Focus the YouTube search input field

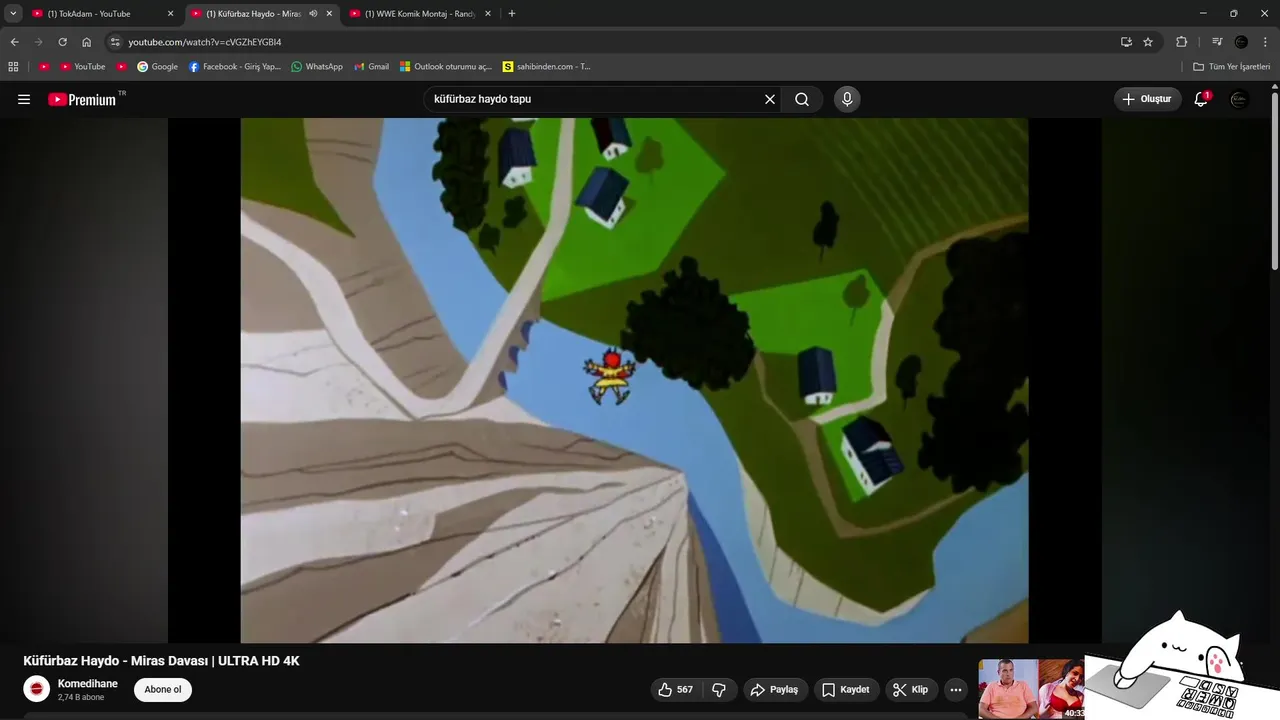pos(594,99)
